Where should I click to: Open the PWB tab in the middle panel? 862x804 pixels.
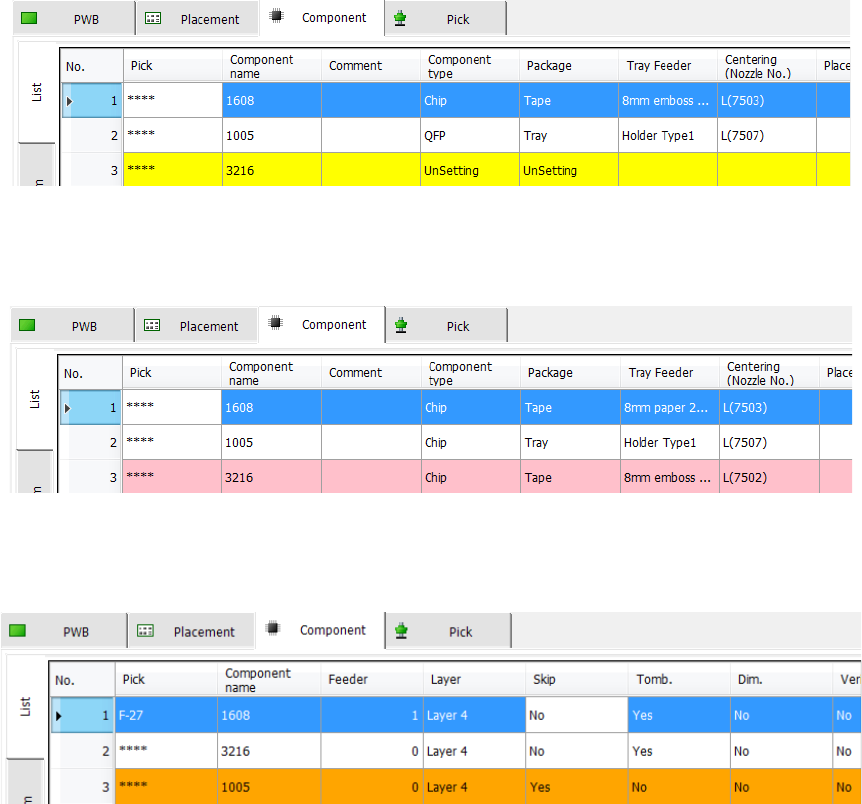tap(72, 326)
